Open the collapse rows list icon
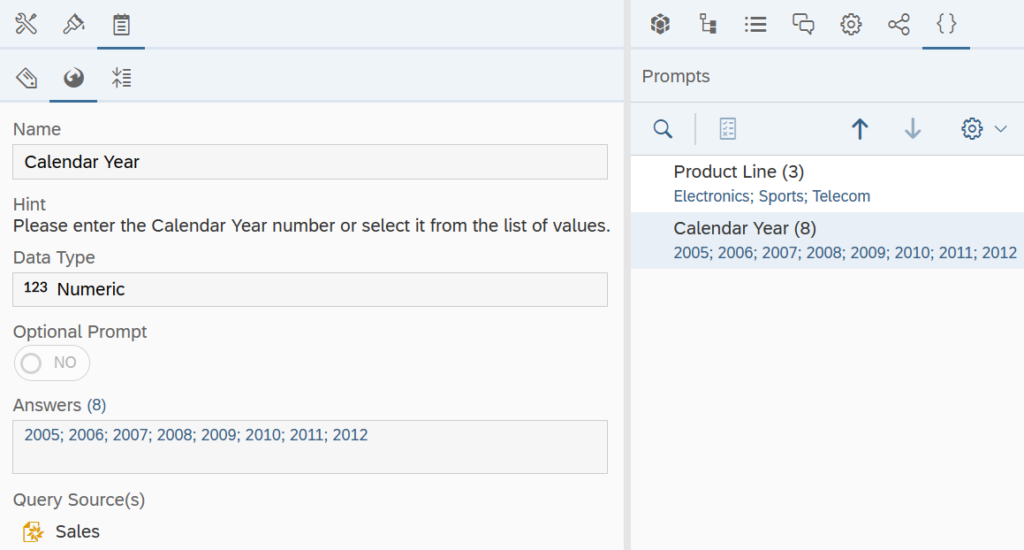Image resolution: width=1024 pixels, height=550 pixels. (121, 78)
